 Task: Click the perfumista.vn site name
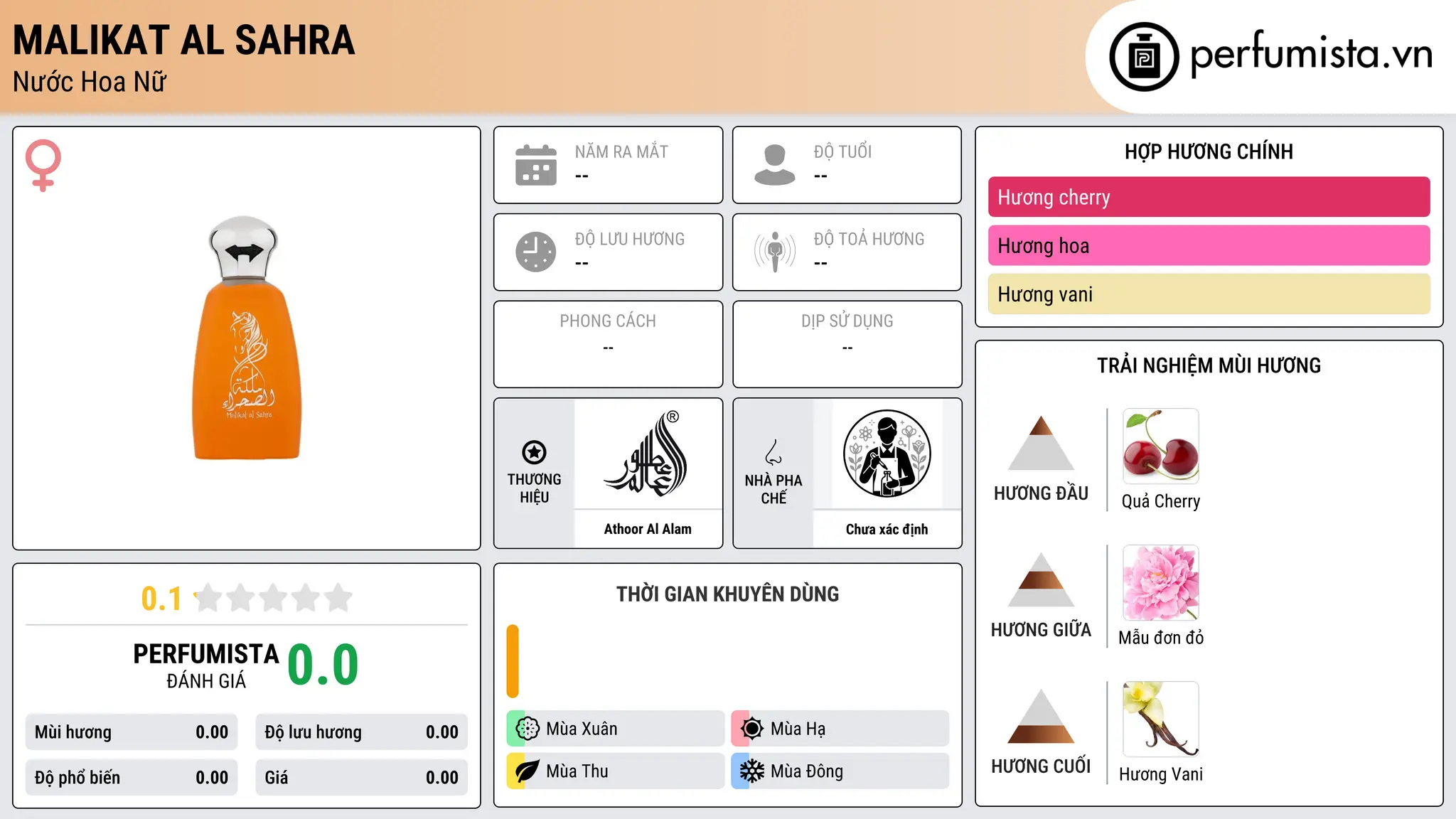pyautogui.click(x=1312, y=54)
